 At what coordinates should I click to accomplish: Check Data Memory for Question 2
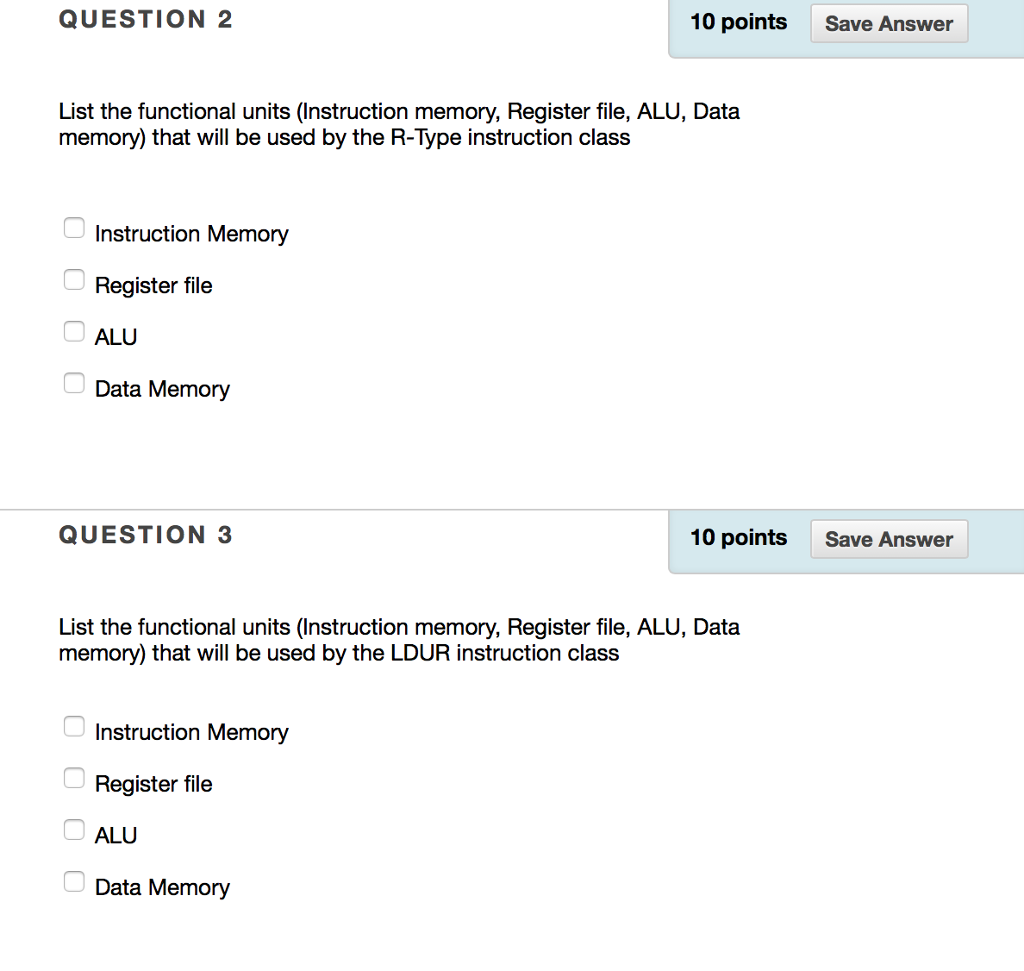[74, 382]
